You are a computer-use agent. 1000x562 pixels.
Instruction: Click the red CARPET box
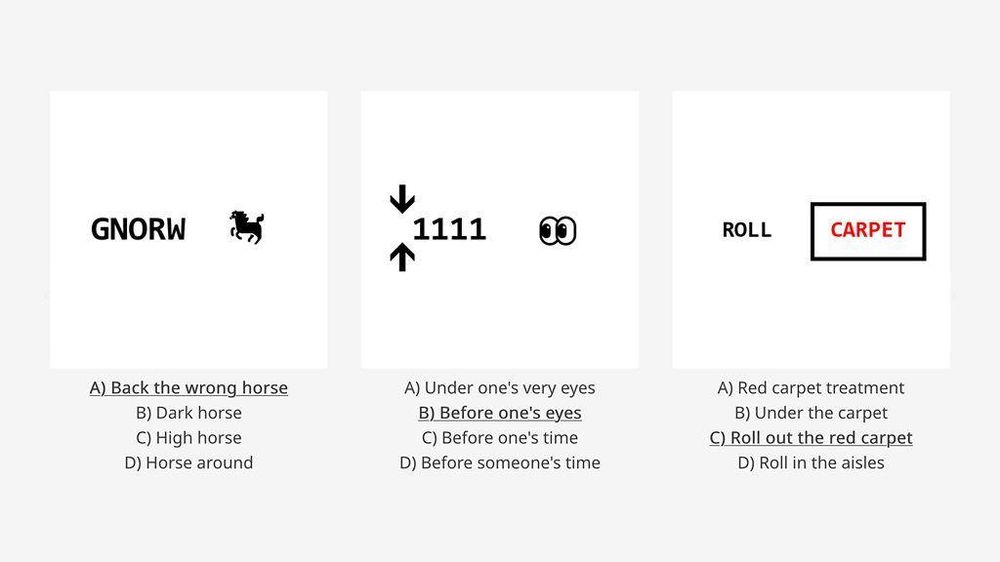tap(868, 231)
